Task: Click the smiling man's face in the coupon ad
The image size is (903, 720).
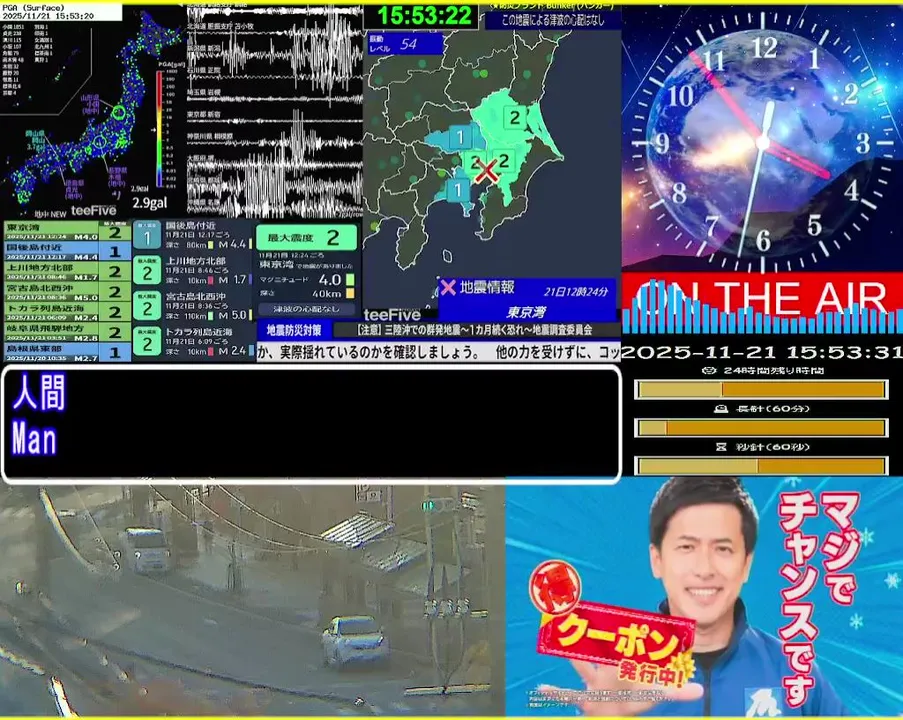Action: point(704,564)
